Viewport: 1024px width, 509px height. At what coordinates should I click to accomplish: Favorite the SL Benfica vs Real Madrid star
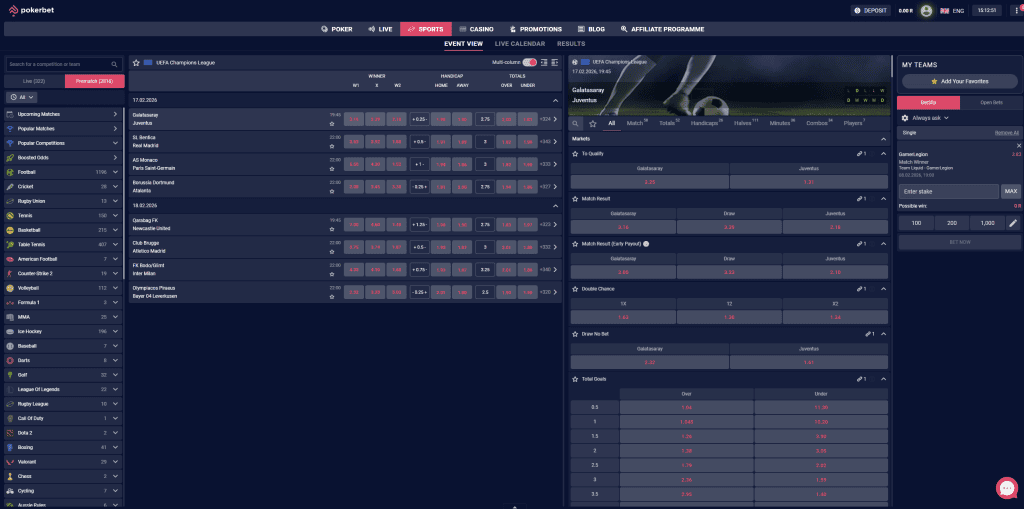(332, 145)
